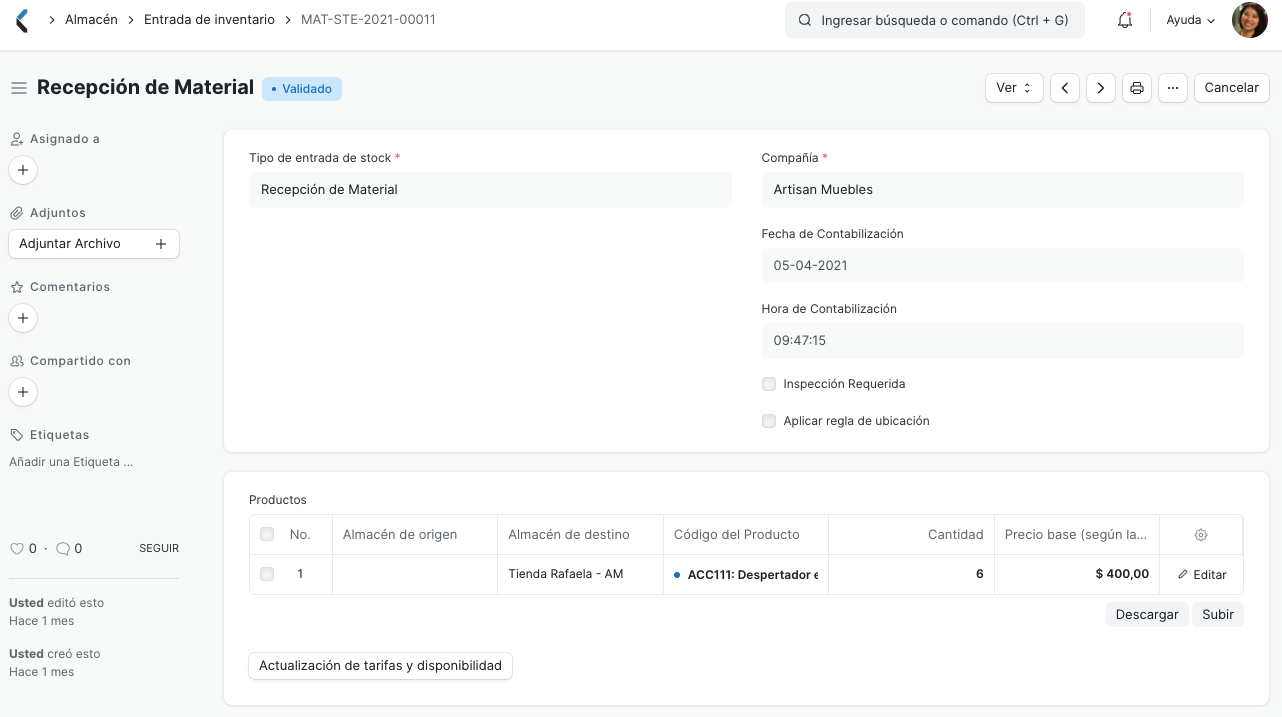Navigate to Almacén breadcrumb

pos(91,20)
